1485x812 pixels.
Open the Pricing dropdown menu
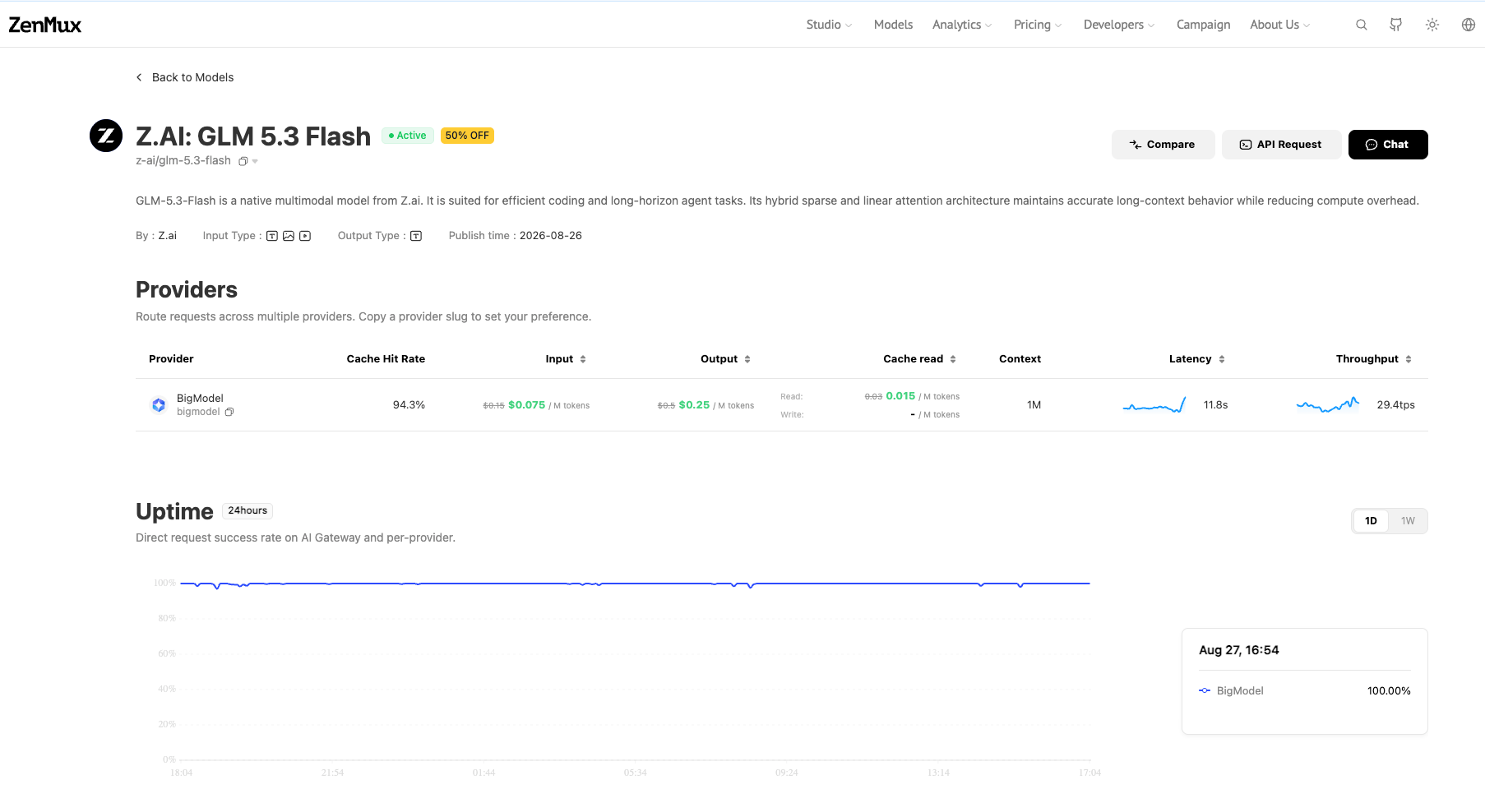click(1038, 25)
